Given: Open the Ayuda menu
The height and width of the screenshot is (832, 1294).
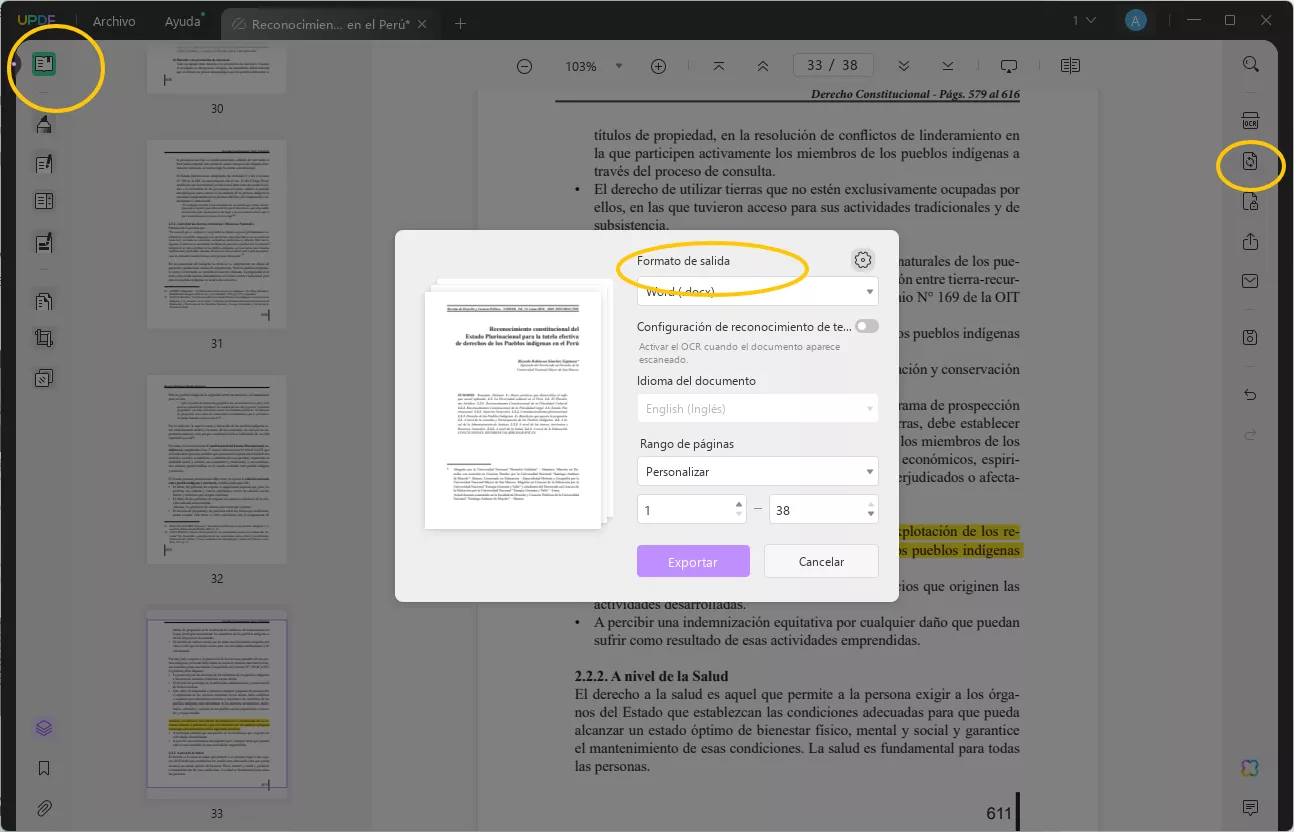Looking at the screenshot, I should (x=183, y=21).
